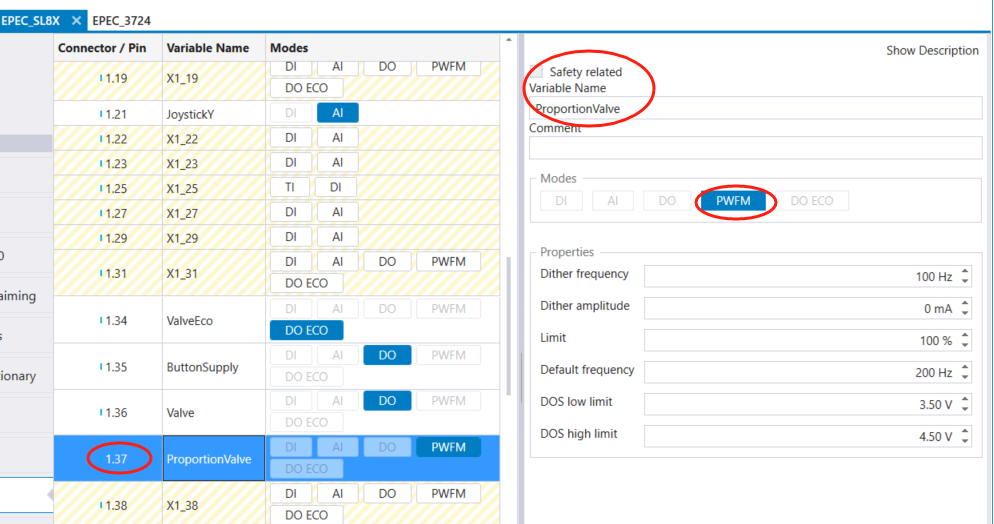Increase Dither frequency with up arrow
The width and height of the screenshot is (994, 524).
(965, 272)
